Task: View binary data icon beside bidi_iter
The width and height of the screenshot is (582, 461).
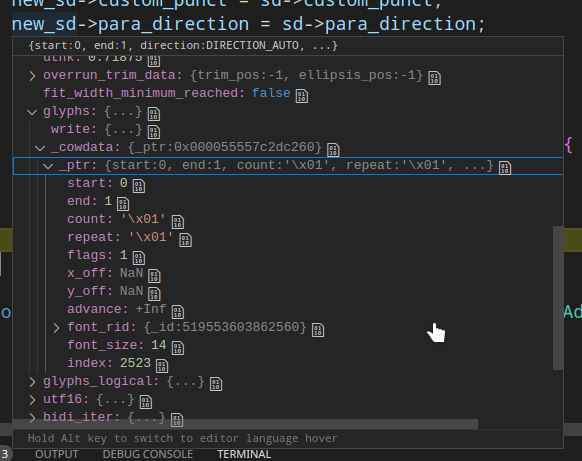Action: pyautogui.click(x=177, y=419)
